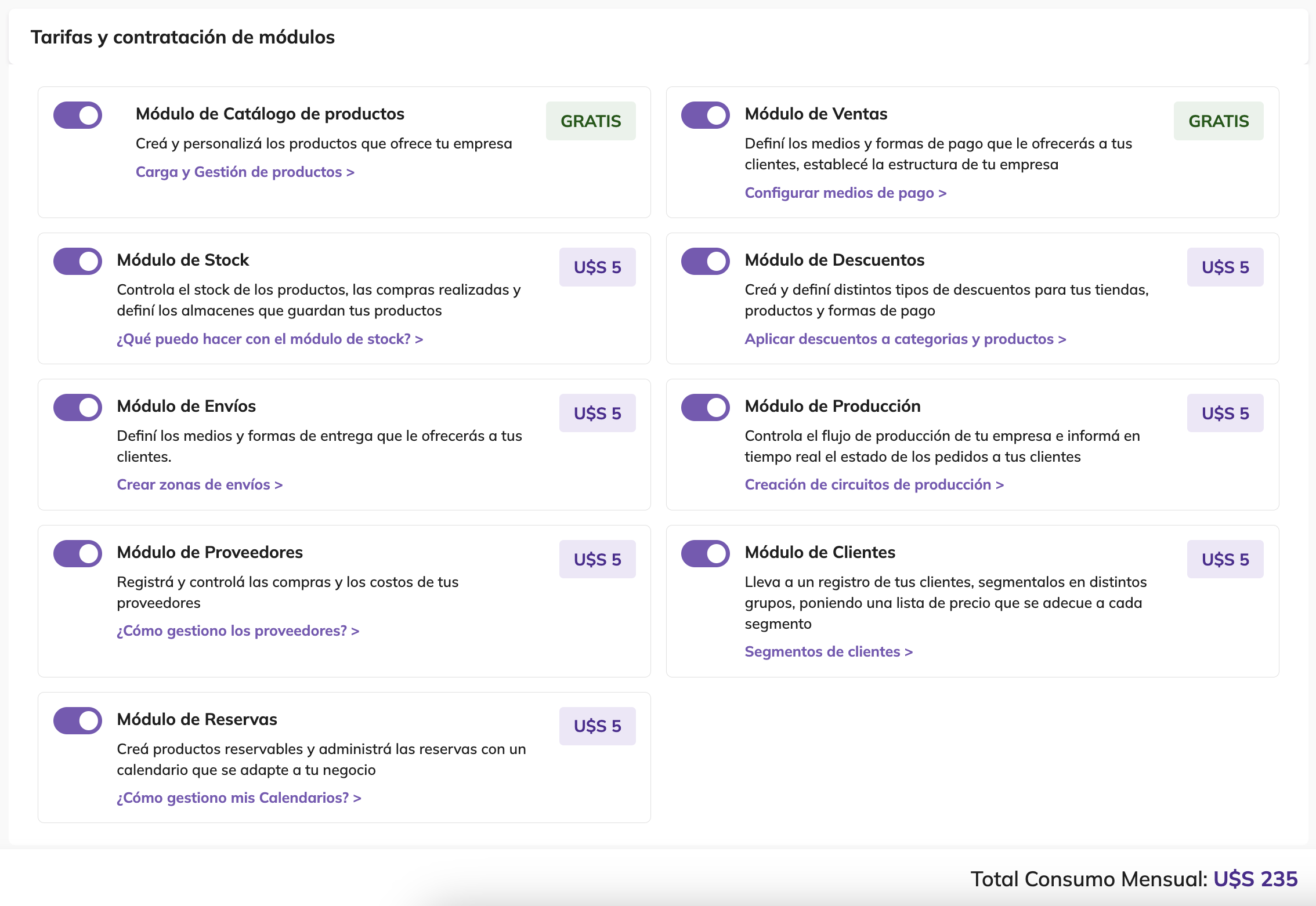Turn off the Módulo de Descuentos toggle
Viewport: 1316px width, 906px height.
click(705, 261)
